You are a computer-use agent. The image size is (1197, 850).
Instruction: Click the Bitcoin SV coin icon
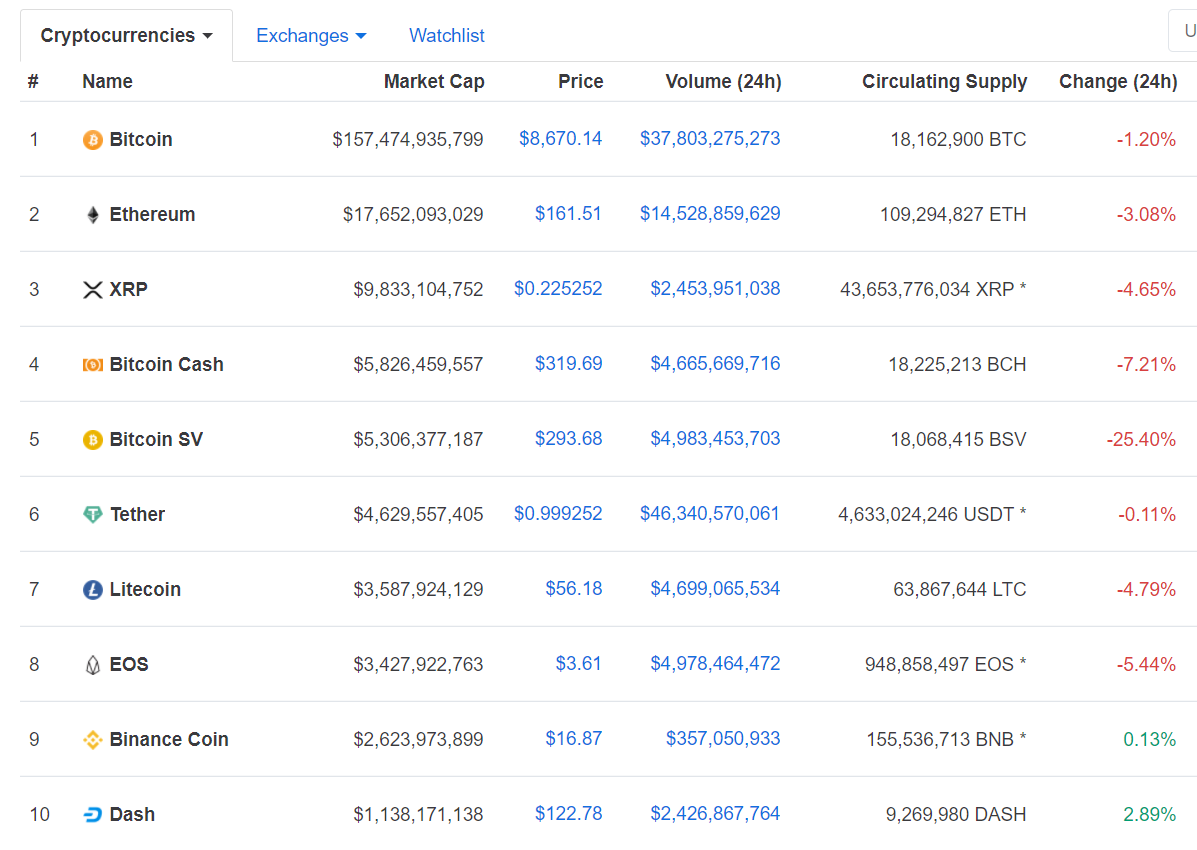pos(92,440)
